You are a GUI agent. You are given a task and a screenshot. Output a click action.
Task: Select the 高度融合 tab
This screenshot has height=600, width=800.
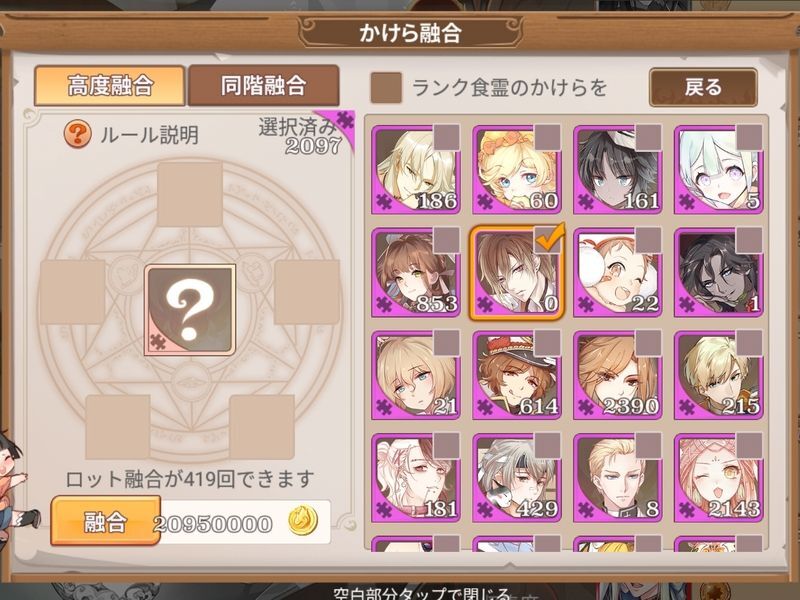click(x=110, y=85)
